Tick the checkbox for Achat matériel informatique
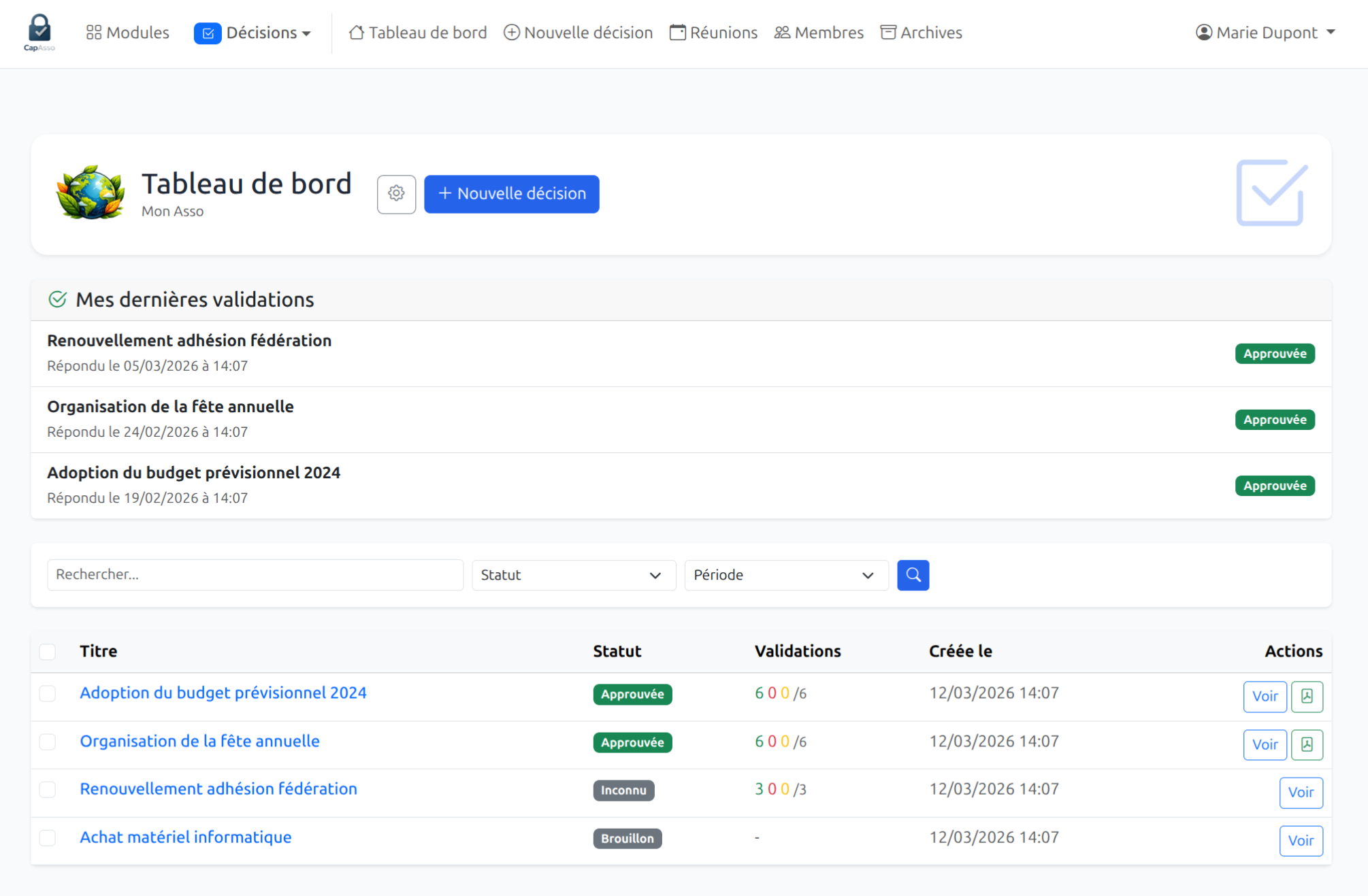Image resolution: width=1368 pixels, height=896 pixels. pos(48,838)
